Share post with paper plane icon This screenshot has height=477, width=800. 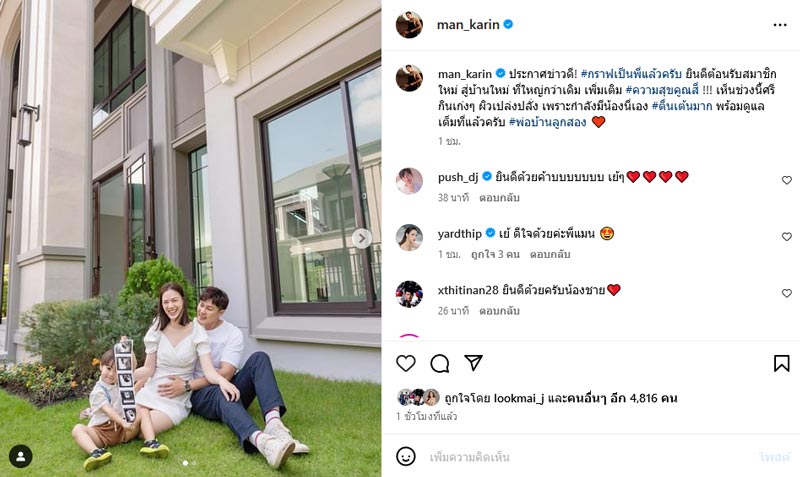tap(473, 363)
